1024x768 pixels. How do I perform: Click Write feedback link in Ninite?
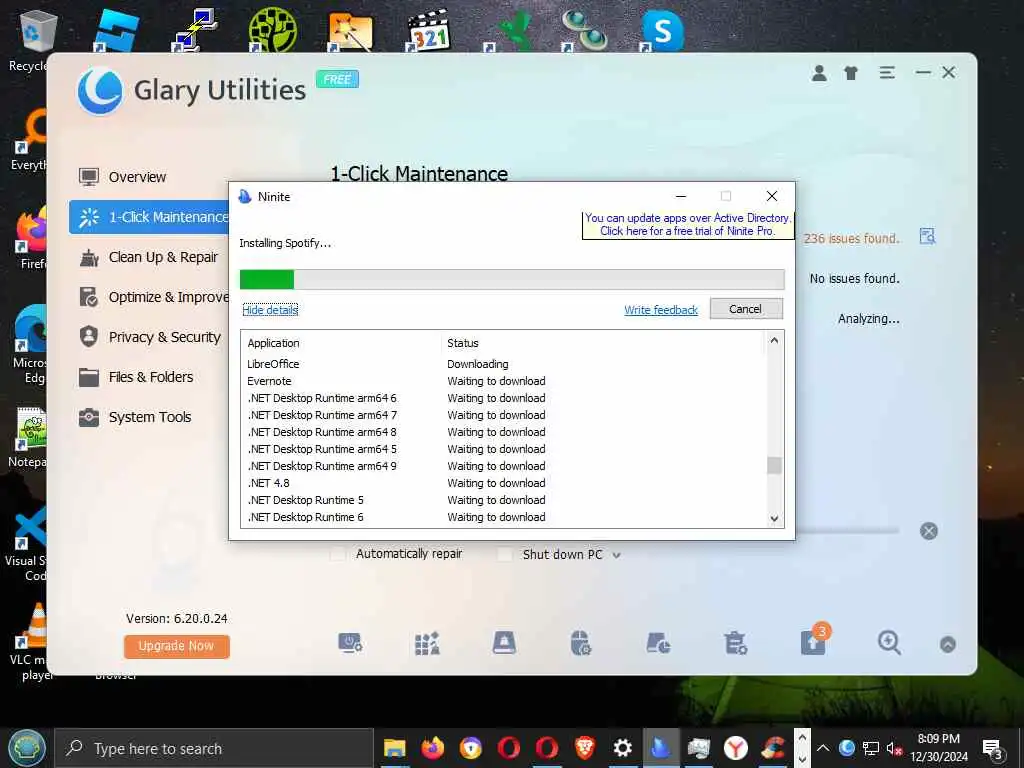[x=661, y=310]
